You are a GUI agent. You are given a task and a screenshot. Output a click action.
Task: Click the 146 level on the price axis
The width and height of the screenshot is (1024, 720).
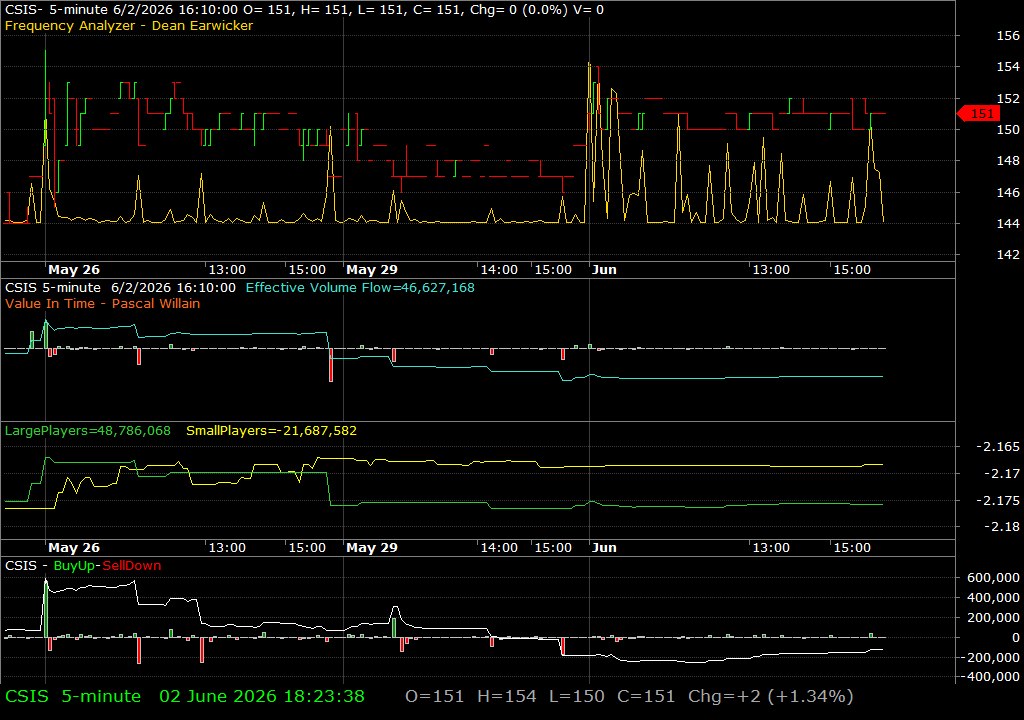[1008, 192]
